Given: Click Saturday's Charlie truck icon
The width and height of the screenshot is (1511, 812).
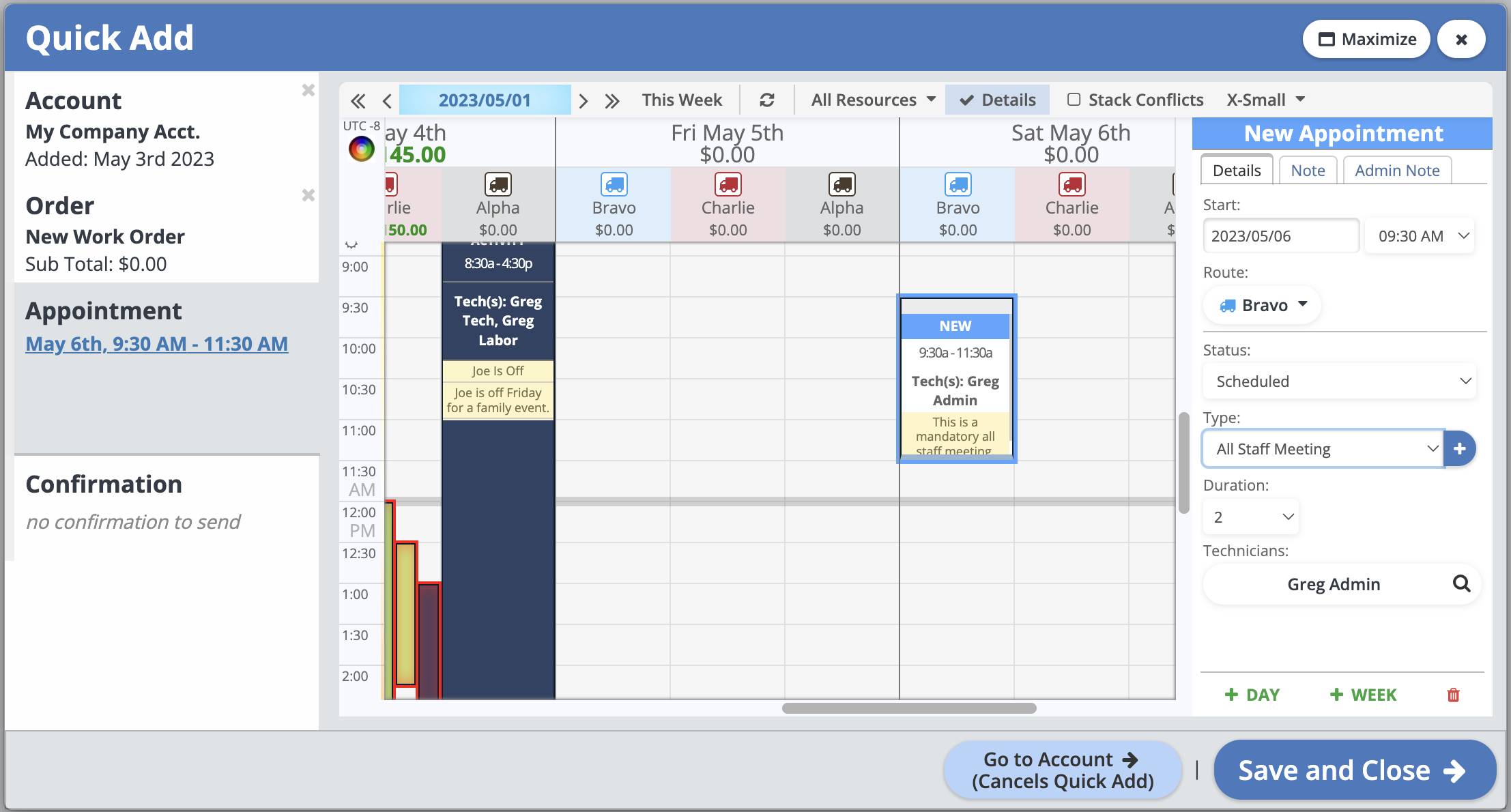Looking at the screenshot, I should [1071, 184].
